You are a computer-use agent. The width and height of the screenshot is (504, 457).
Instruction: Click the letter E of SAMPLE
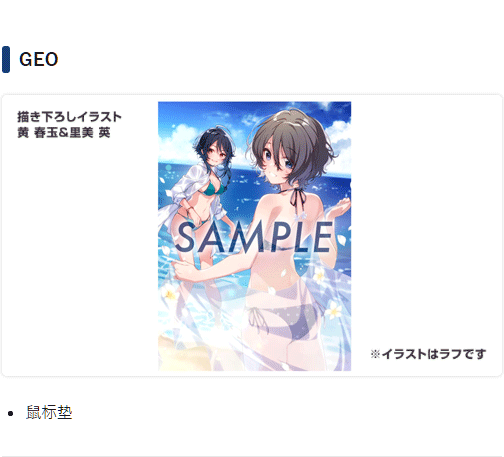click(x=323, y=237)
